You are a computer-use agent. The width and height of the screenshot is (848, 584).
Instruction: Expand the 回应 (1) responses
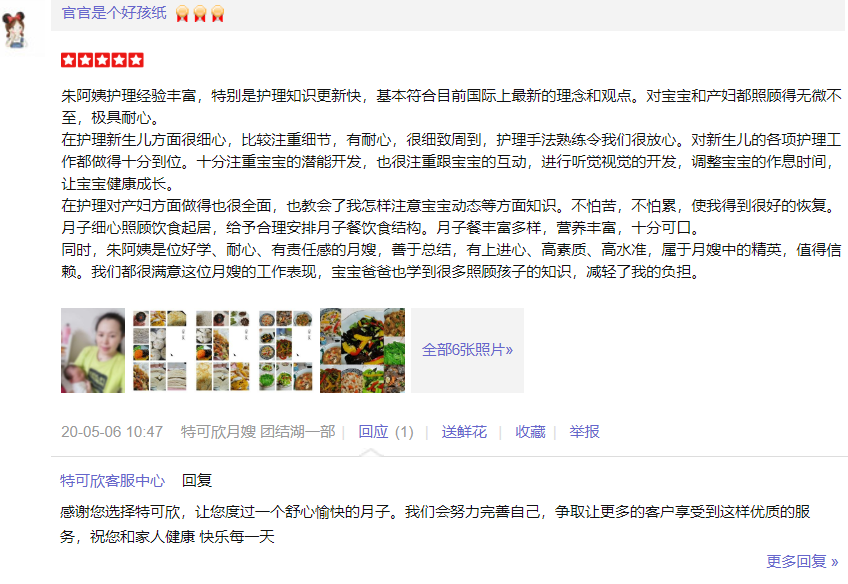386,432
